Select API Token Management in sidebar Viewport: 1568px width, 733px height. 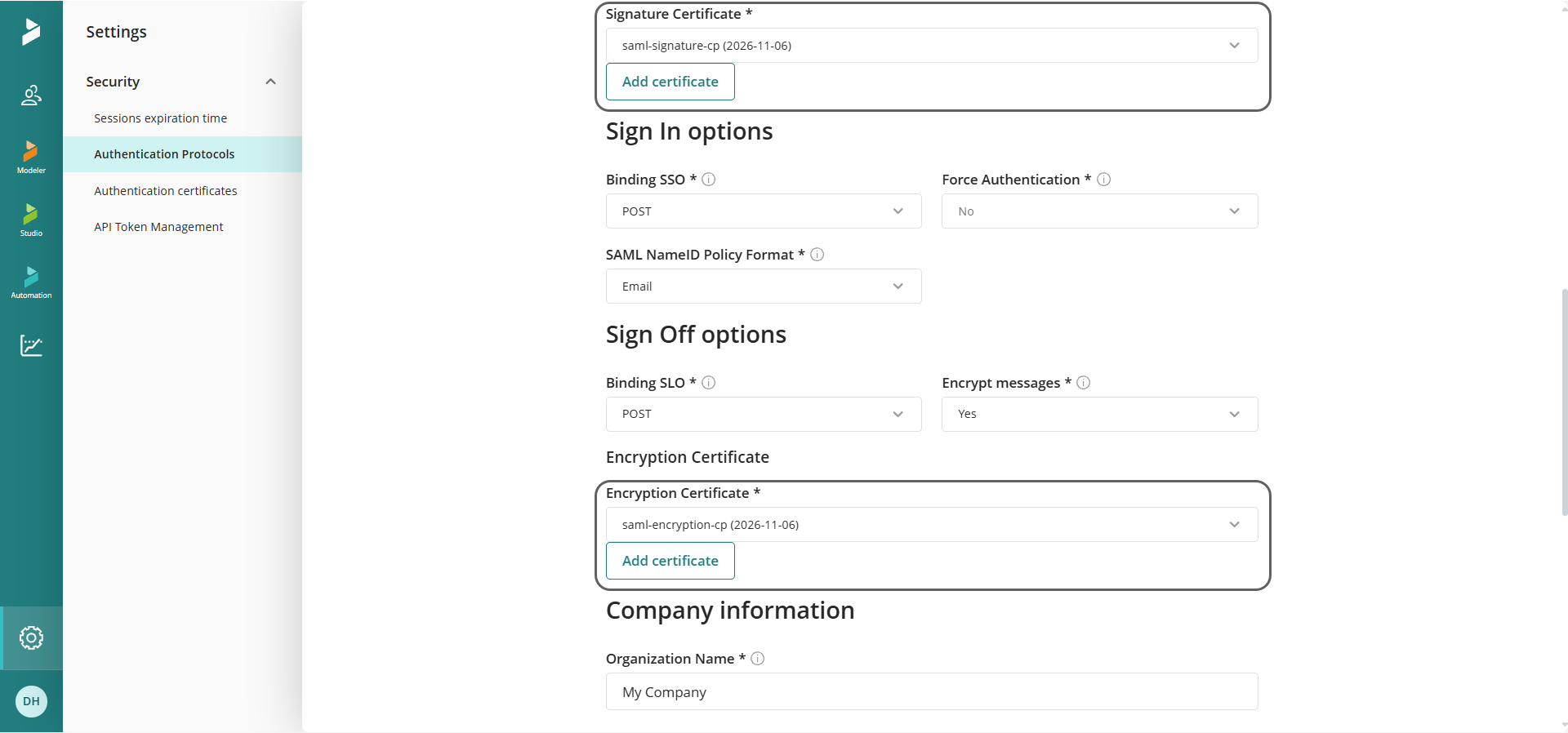tap(158, 227)
